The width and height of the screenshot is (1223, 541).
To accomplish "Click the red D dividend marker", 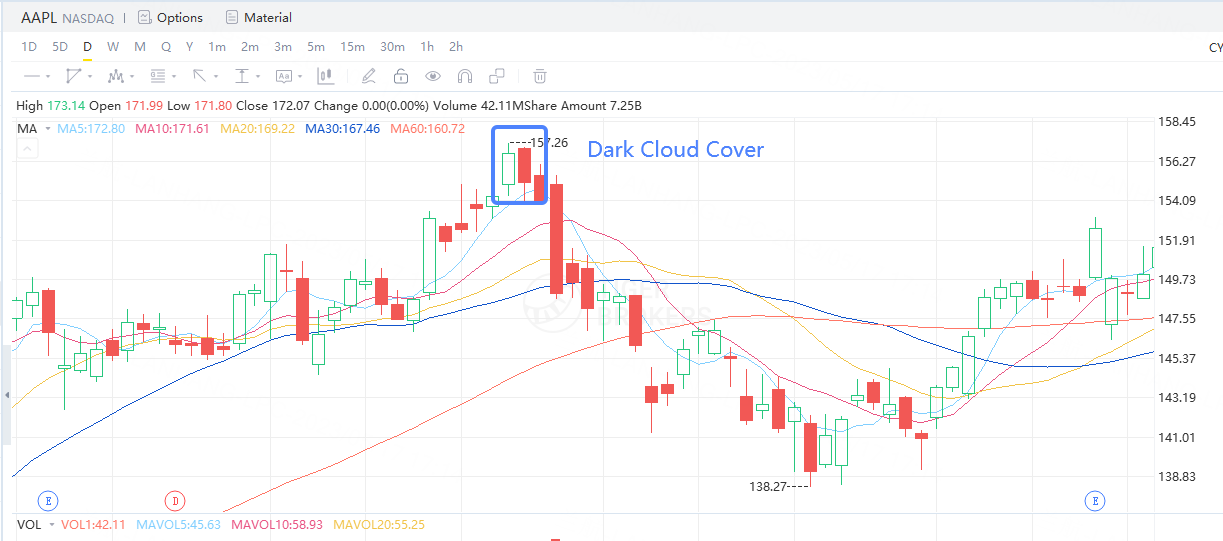I will pos(174,500).
